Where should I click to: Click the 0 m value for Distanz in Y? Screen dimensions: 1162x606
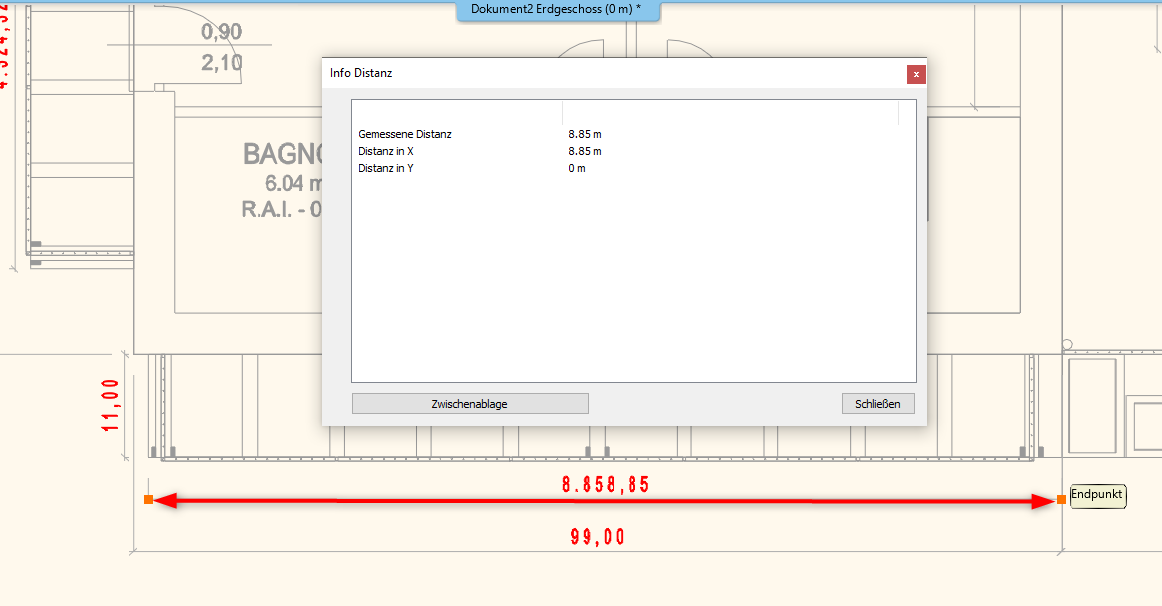(x=577, y=168)
